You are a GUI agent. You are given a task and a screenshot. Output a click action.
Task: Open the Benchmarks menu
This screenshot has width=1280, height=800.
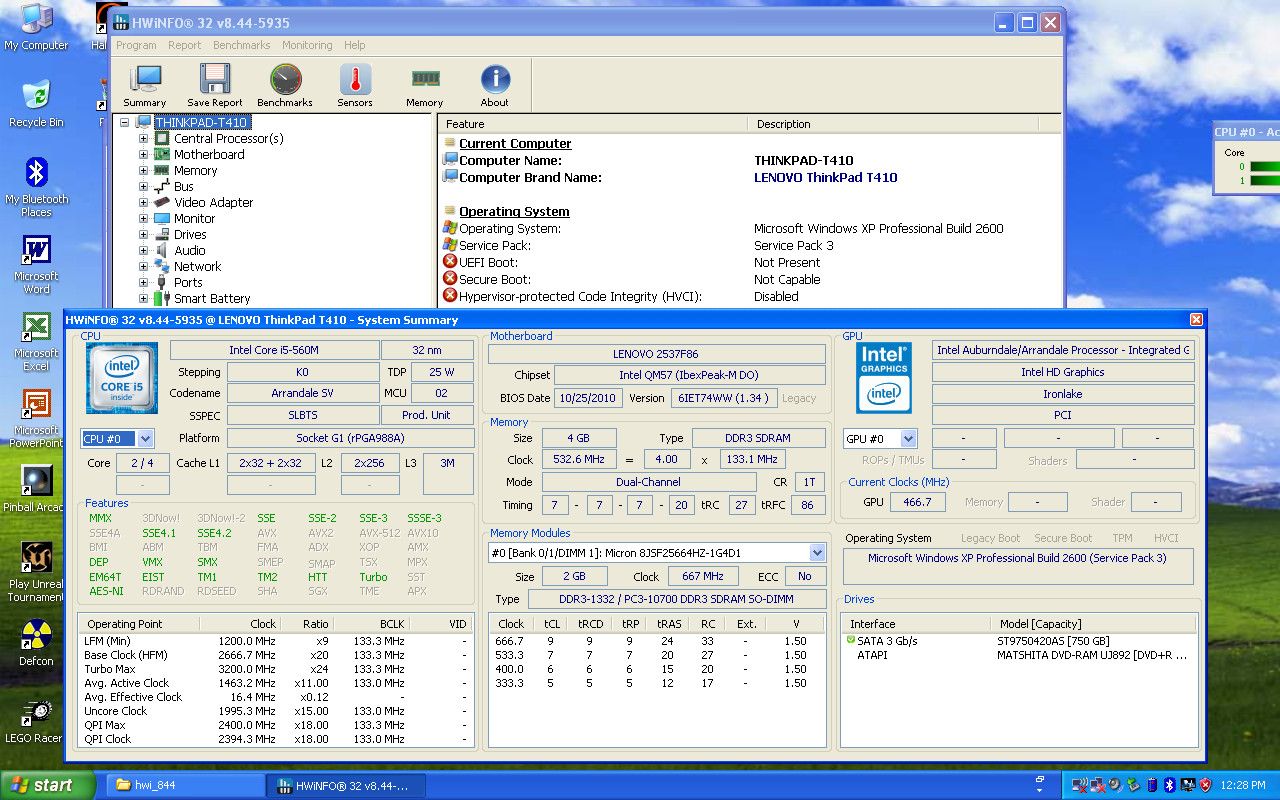tap(242, 45)
